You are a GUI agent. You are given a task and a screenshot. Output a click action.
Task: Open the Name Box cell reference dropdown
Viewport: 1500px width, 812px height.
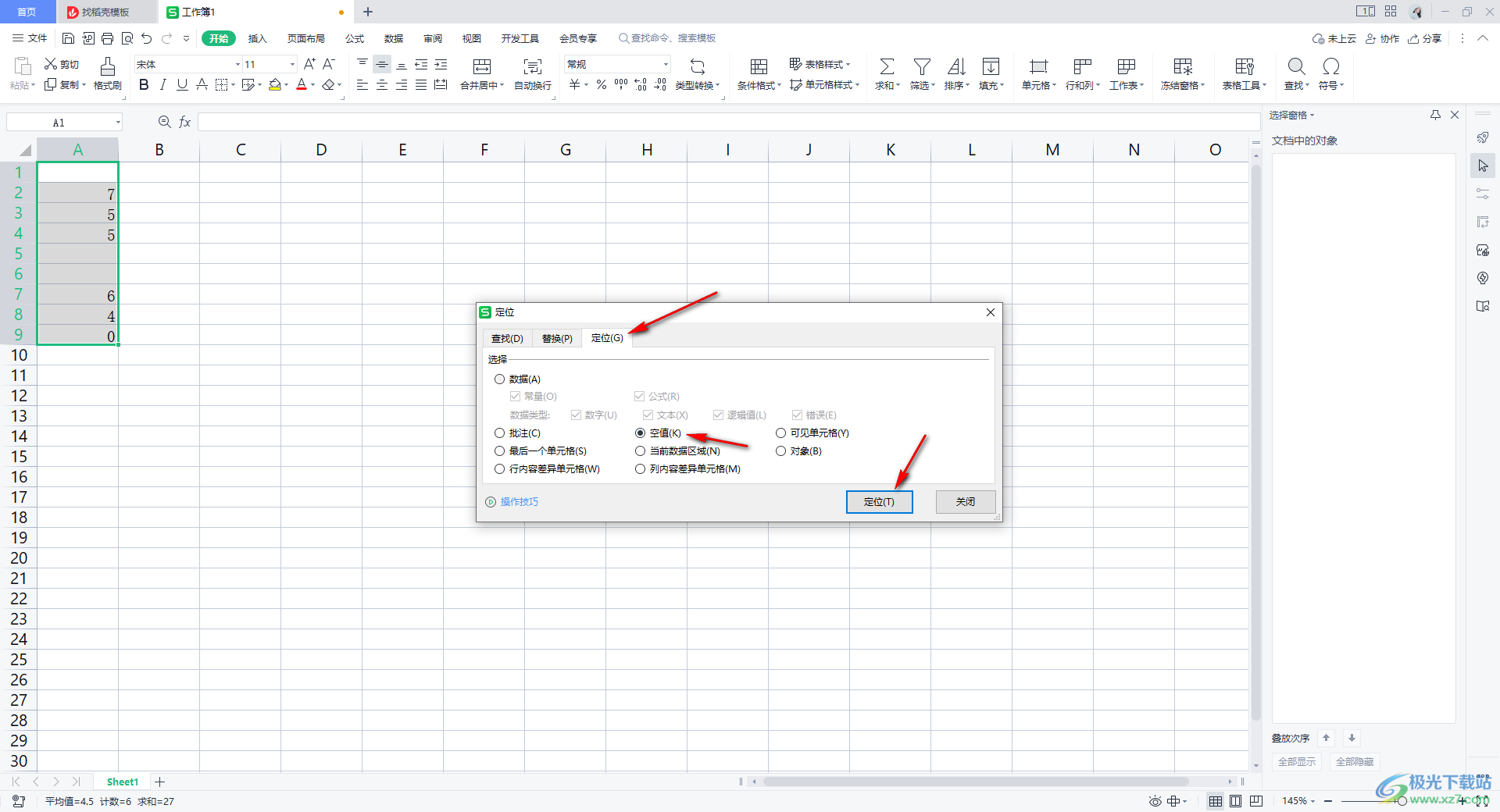(118, 122)
